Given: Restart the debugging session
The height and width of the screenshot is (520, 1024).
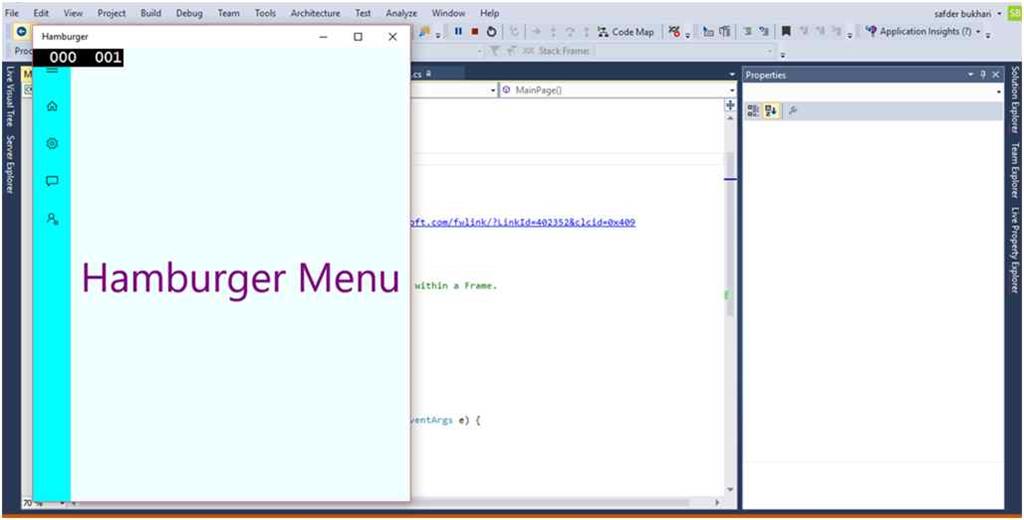Looking at the screenshot, I should (x=491, y=31).
